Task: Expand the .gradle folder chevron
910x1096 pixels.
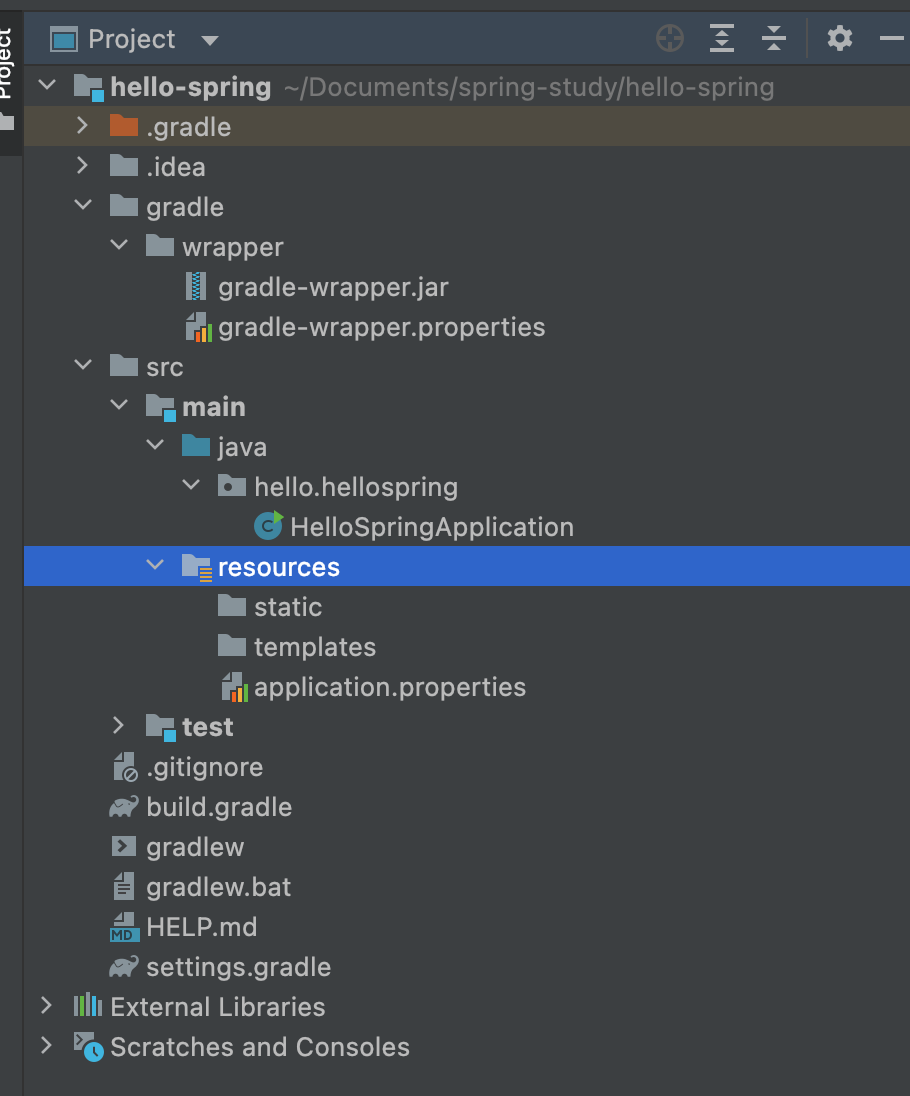Action: tap(82, 125)
